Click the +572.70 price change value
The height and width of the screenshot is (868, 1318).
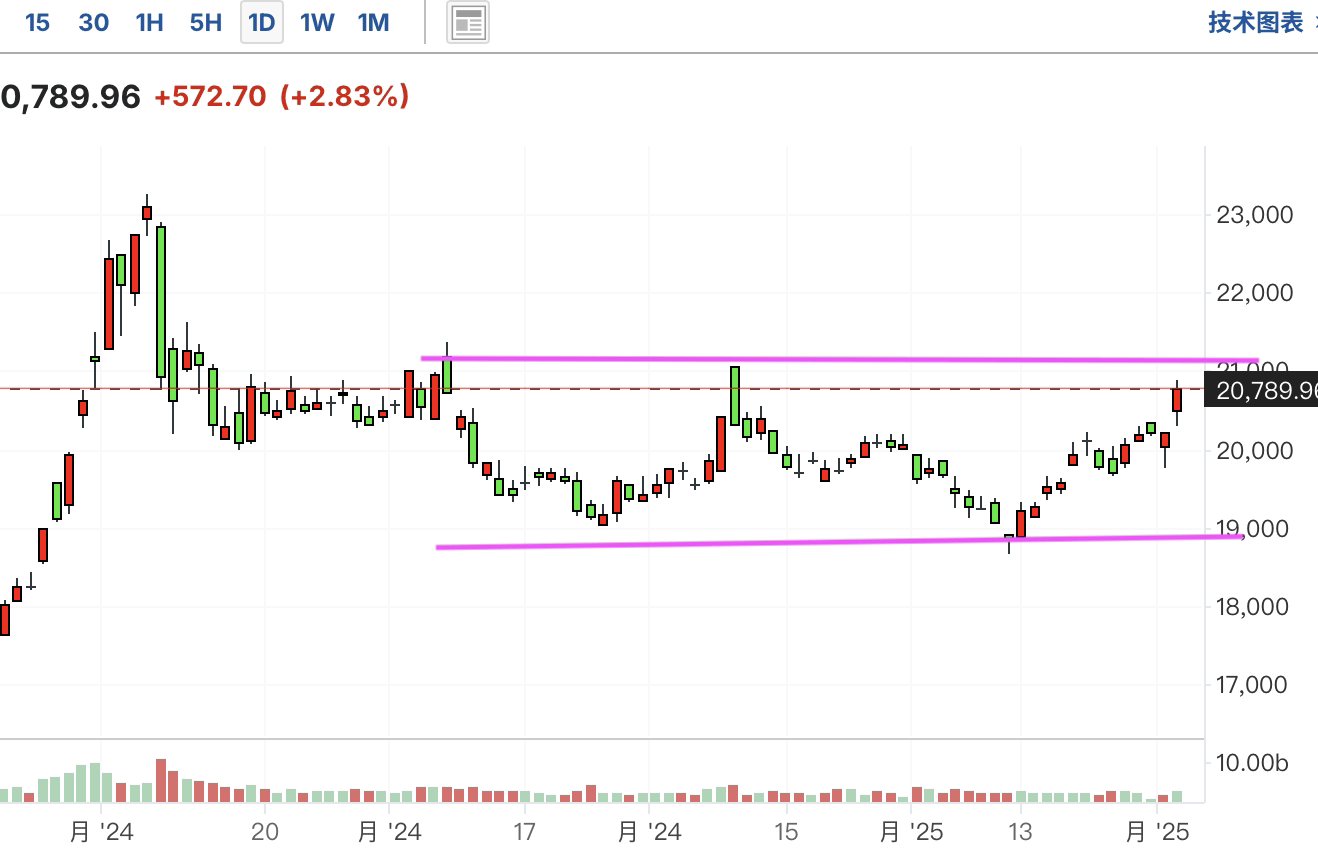click(210, 97)
